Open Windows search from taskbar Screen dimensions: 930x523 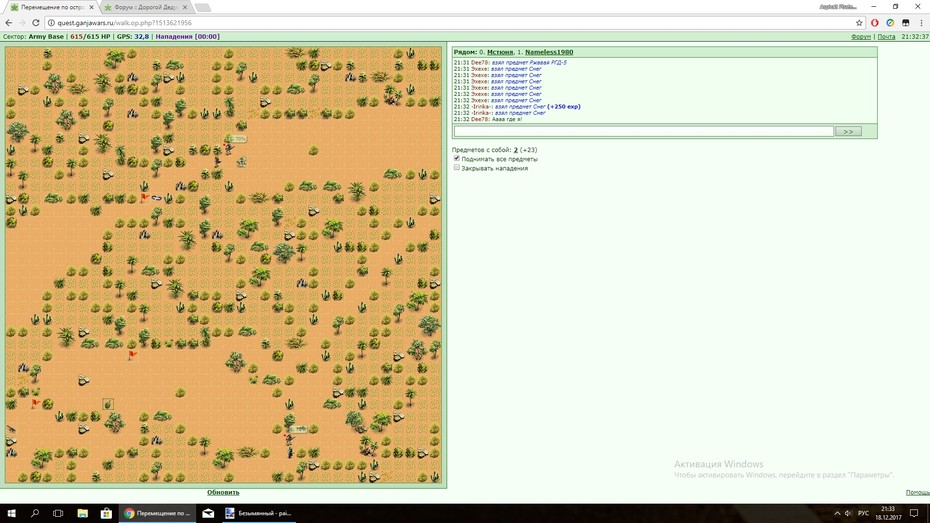tap(34, 513)
